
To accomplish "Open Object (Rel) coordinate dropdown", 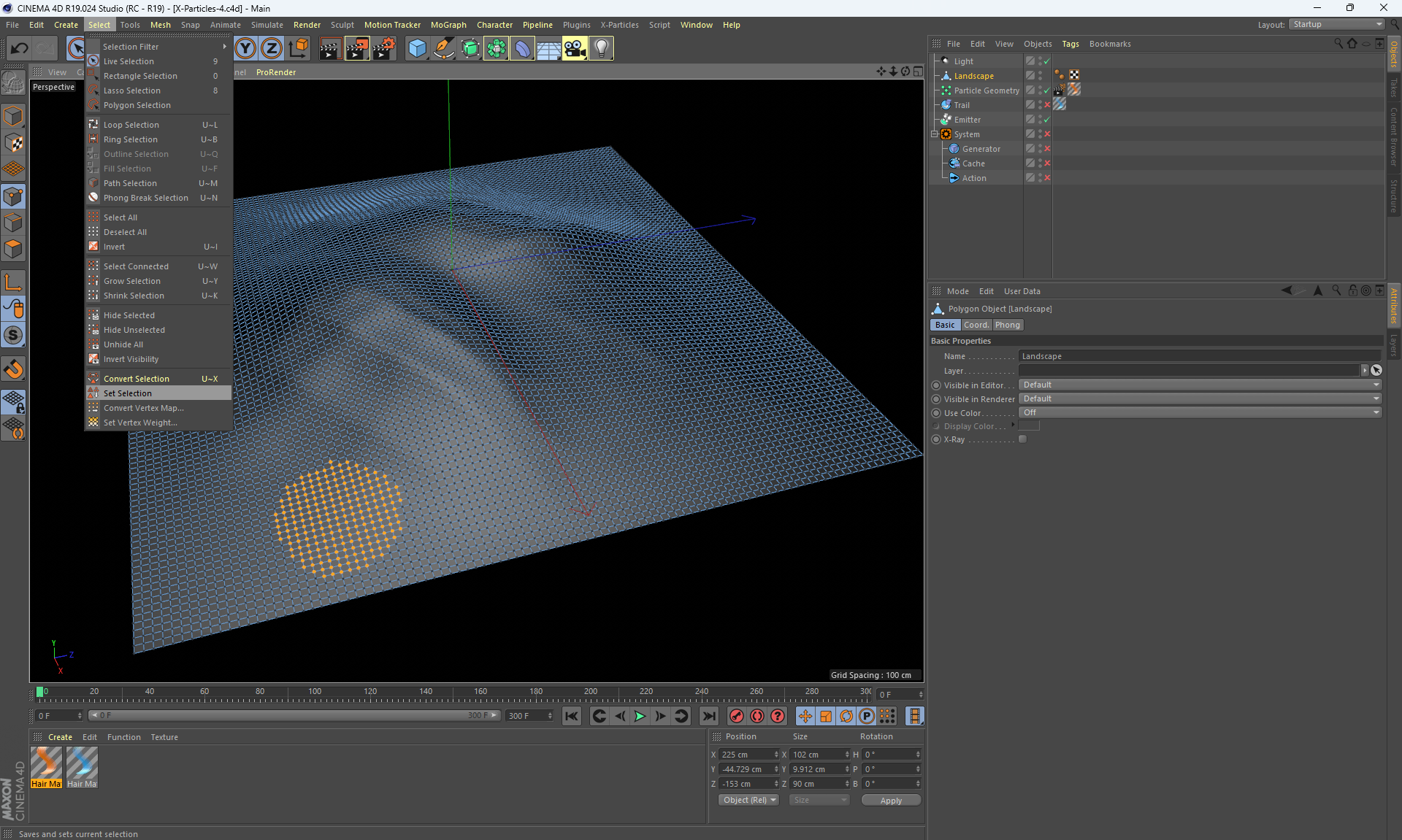I will click(x=748, y=800).
